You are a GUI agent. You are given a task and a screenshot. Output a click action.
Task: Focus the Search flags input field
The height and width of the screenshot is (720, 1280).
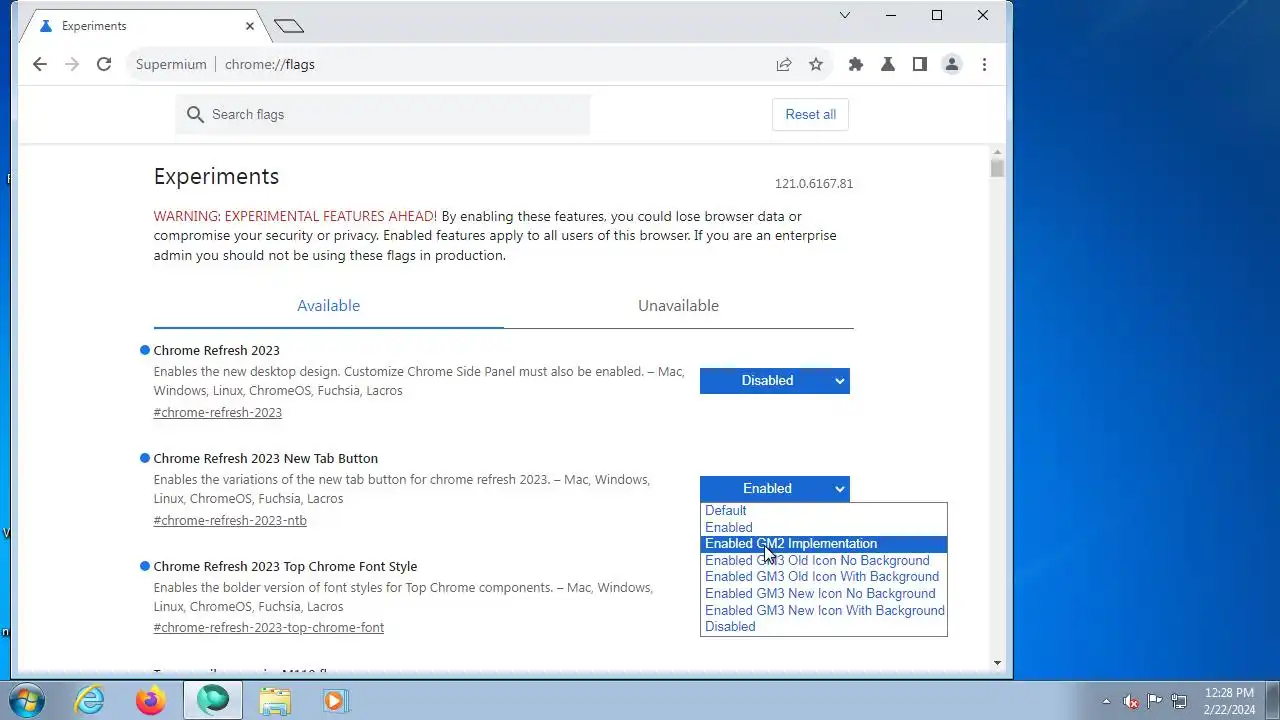(383, 114)
